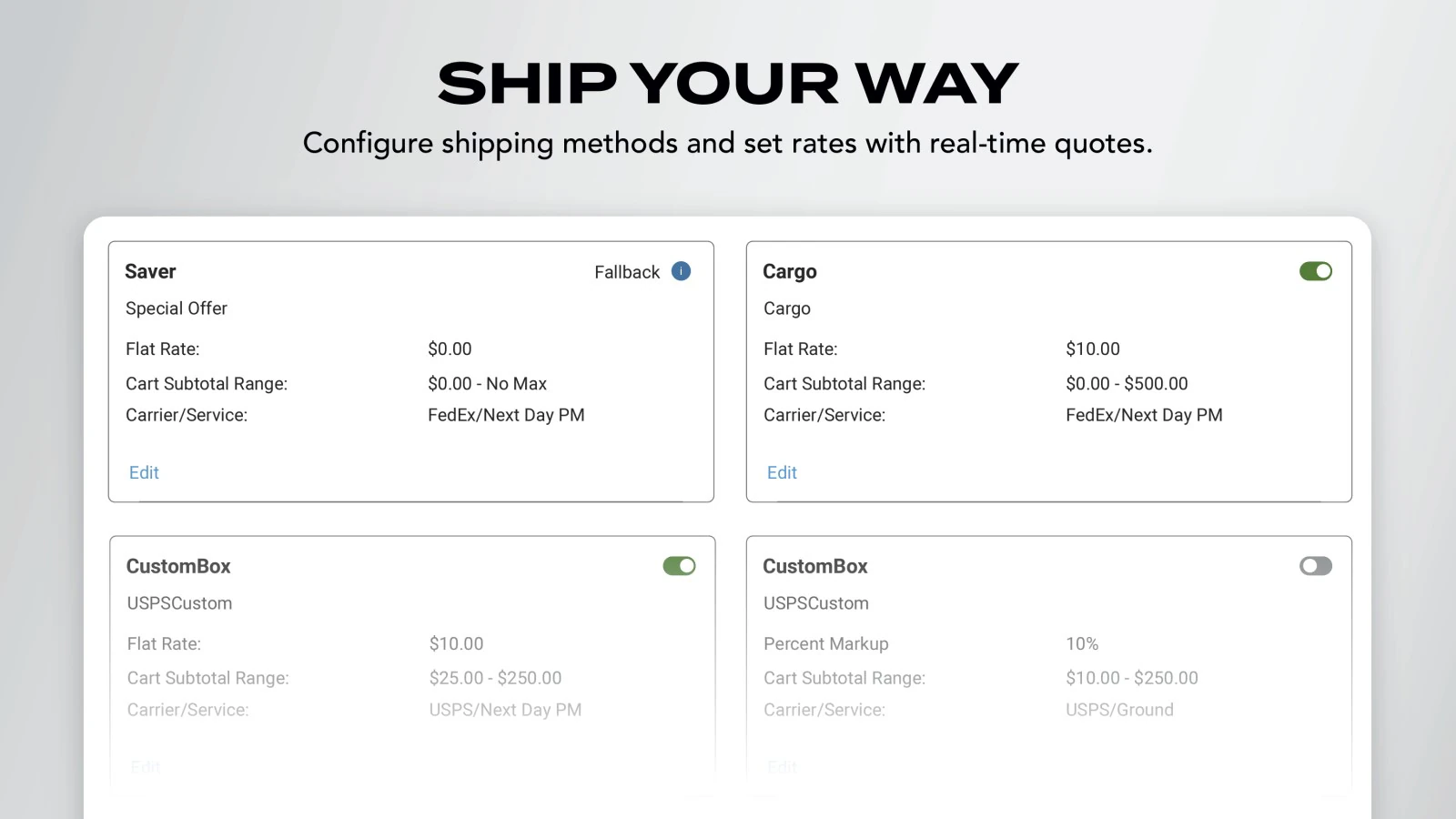Turn off the left CustomBox toggle

(679, 565)
